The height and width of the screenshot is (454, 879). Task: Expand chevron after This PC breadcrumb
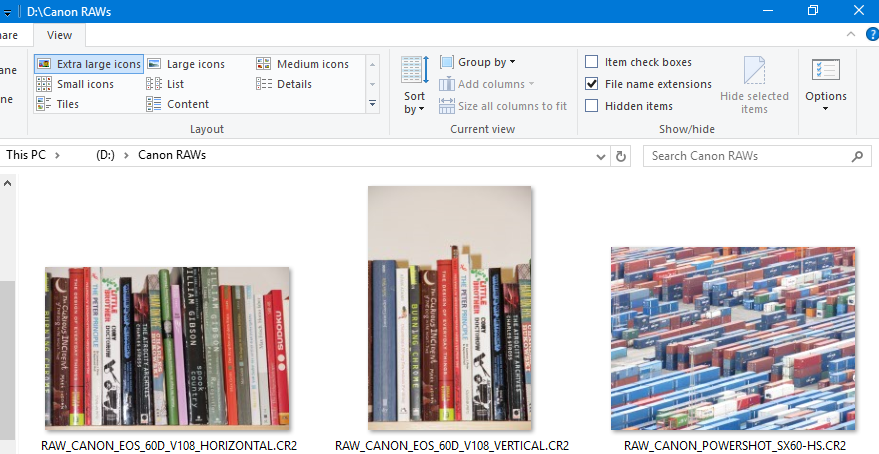(57, 155)
